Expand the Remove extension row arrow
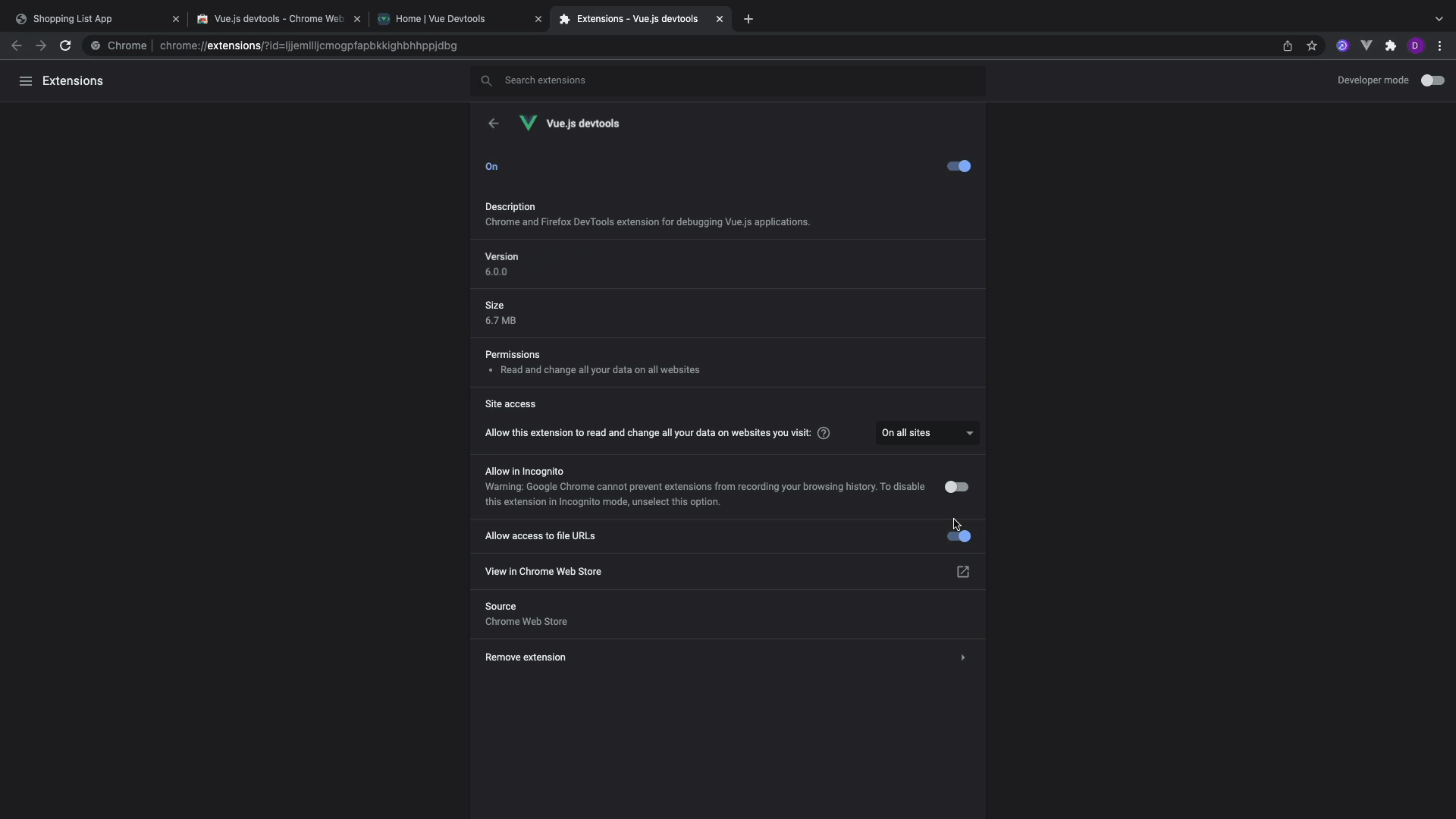Screen dimensions: 1456x819 (x=962, y=657)
